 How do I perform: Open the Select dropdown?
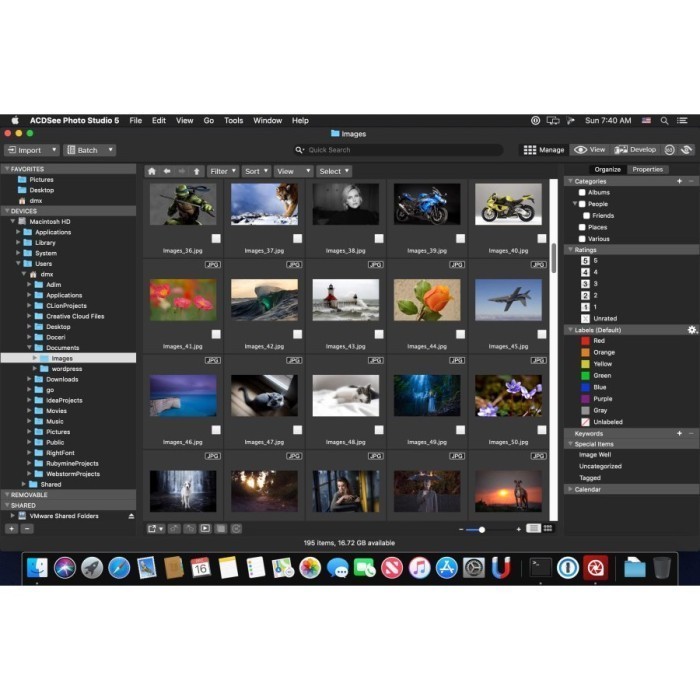tap(333, 171)
